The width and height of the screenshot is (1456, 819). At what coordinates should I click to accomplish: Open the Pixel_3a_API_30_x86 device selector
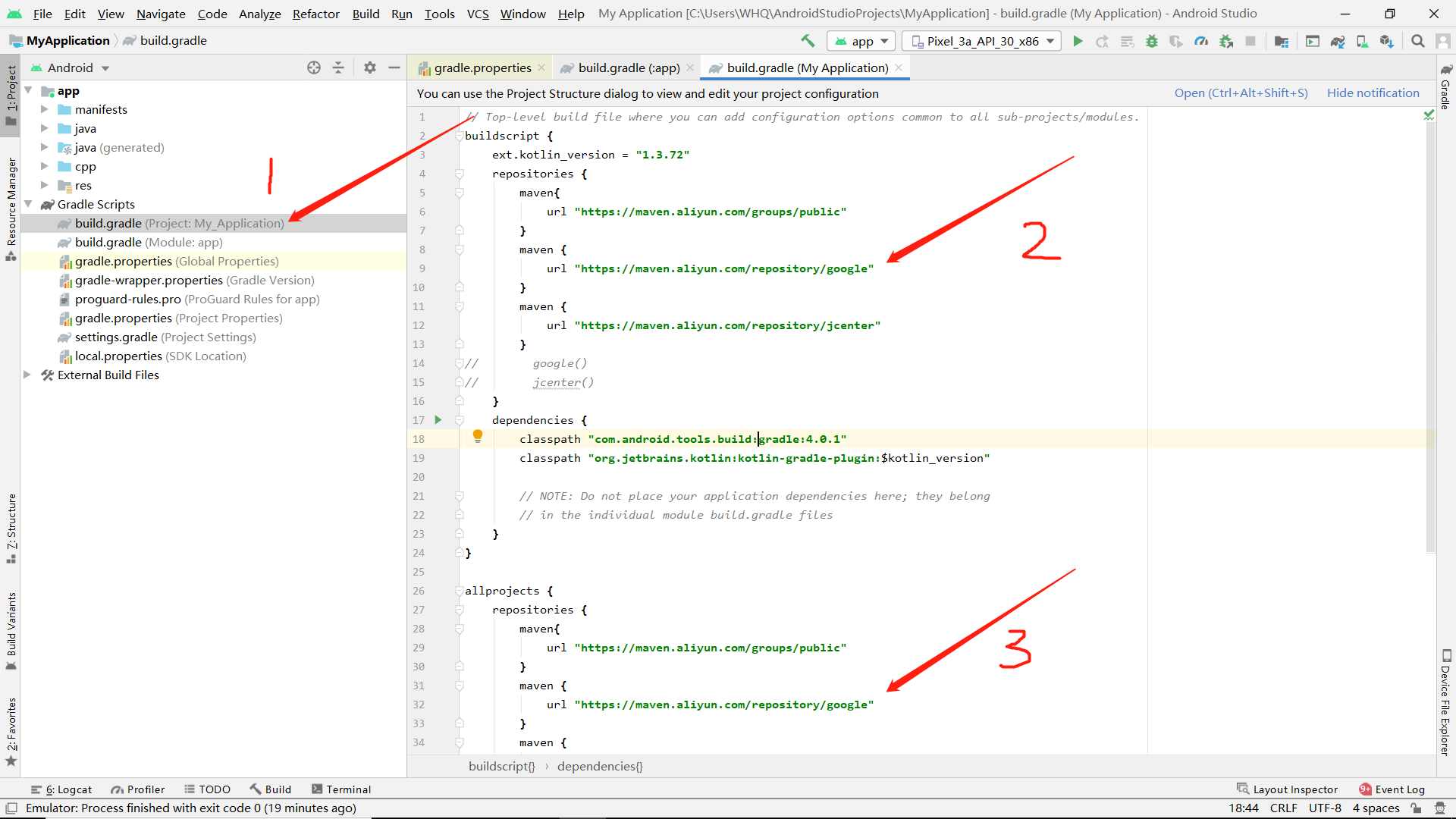[981, 41]
